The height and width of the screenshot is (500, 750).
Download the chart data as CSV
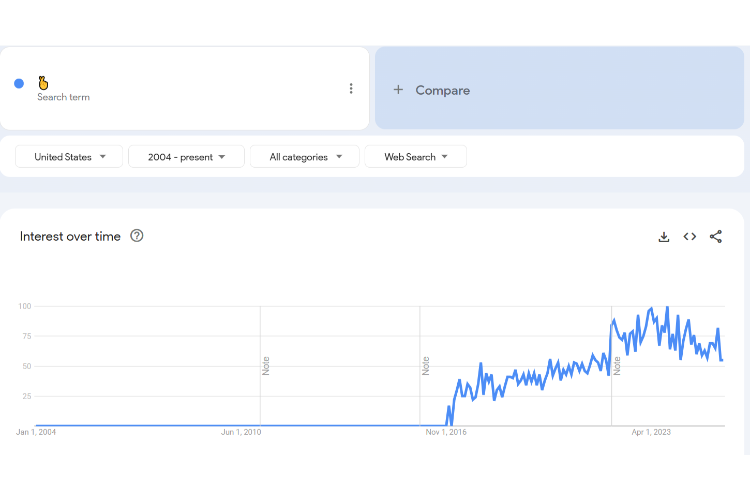point(663,237)
